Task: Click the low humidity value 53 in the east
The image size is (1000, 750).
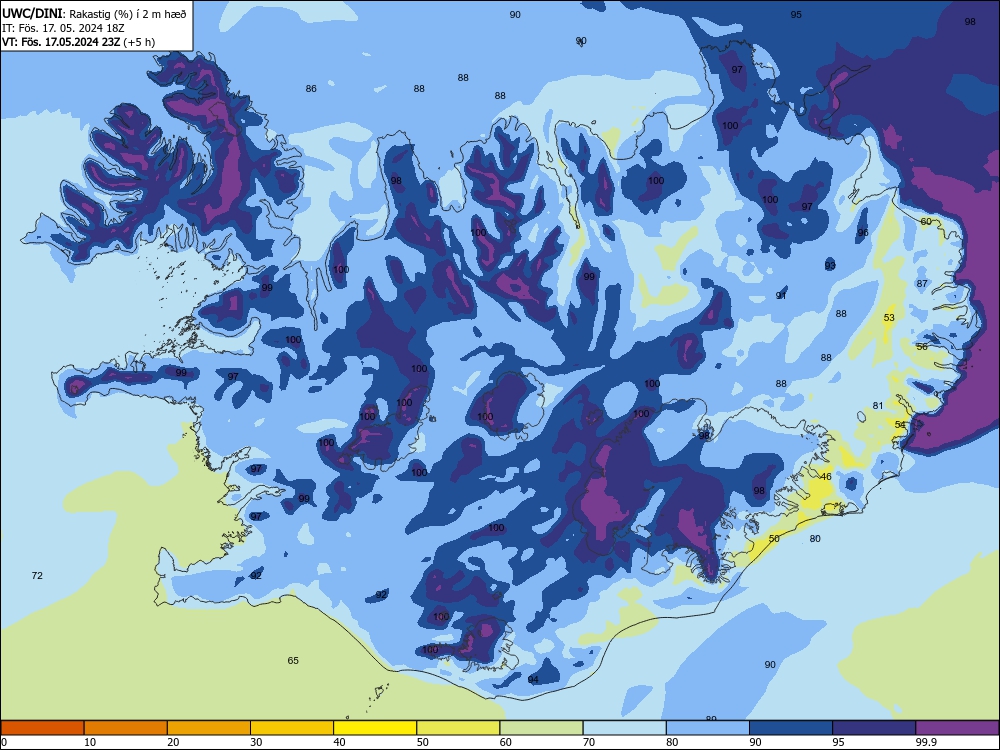Action: click(889, 317)
